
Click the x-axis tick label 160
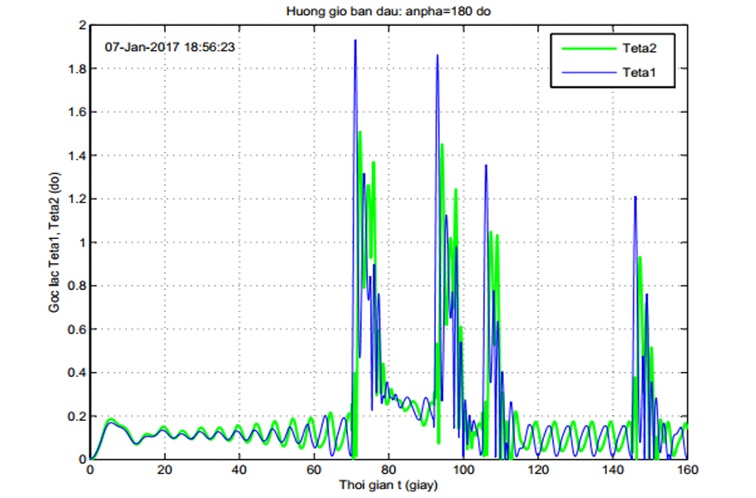pyautogui.click(x=687, y=470)
